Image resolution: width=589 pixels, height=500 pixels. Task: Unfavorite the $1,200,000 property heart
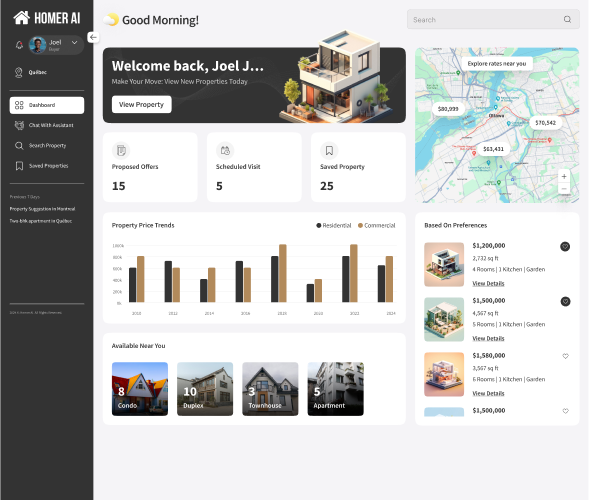pos(565,246)
